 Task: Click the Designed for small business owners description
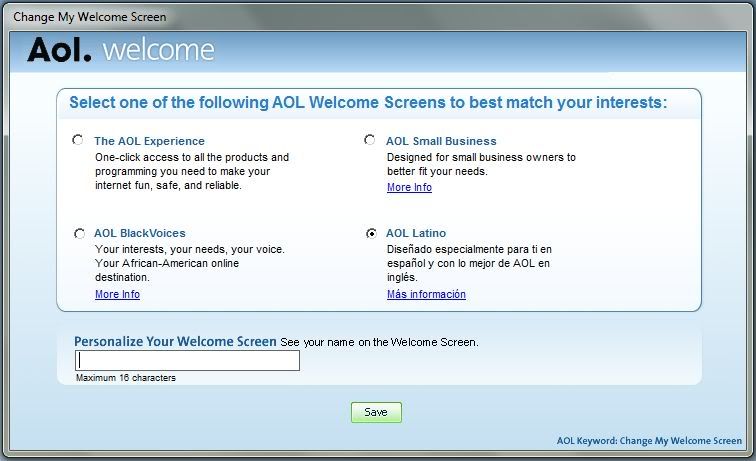pos(481,164)
